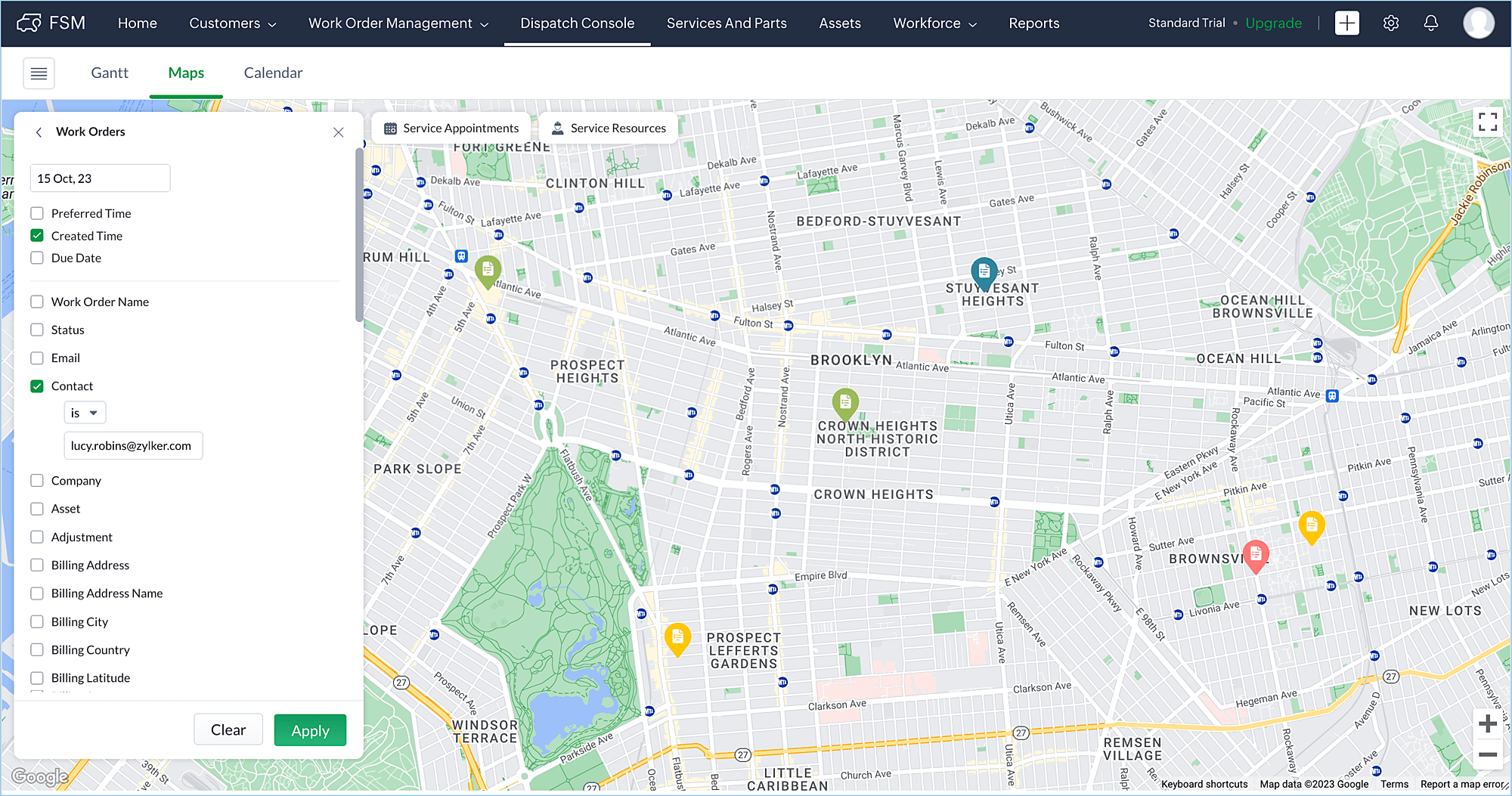
Task: Click the red work order pin in Brownsville
Action: pos(1256,557)
